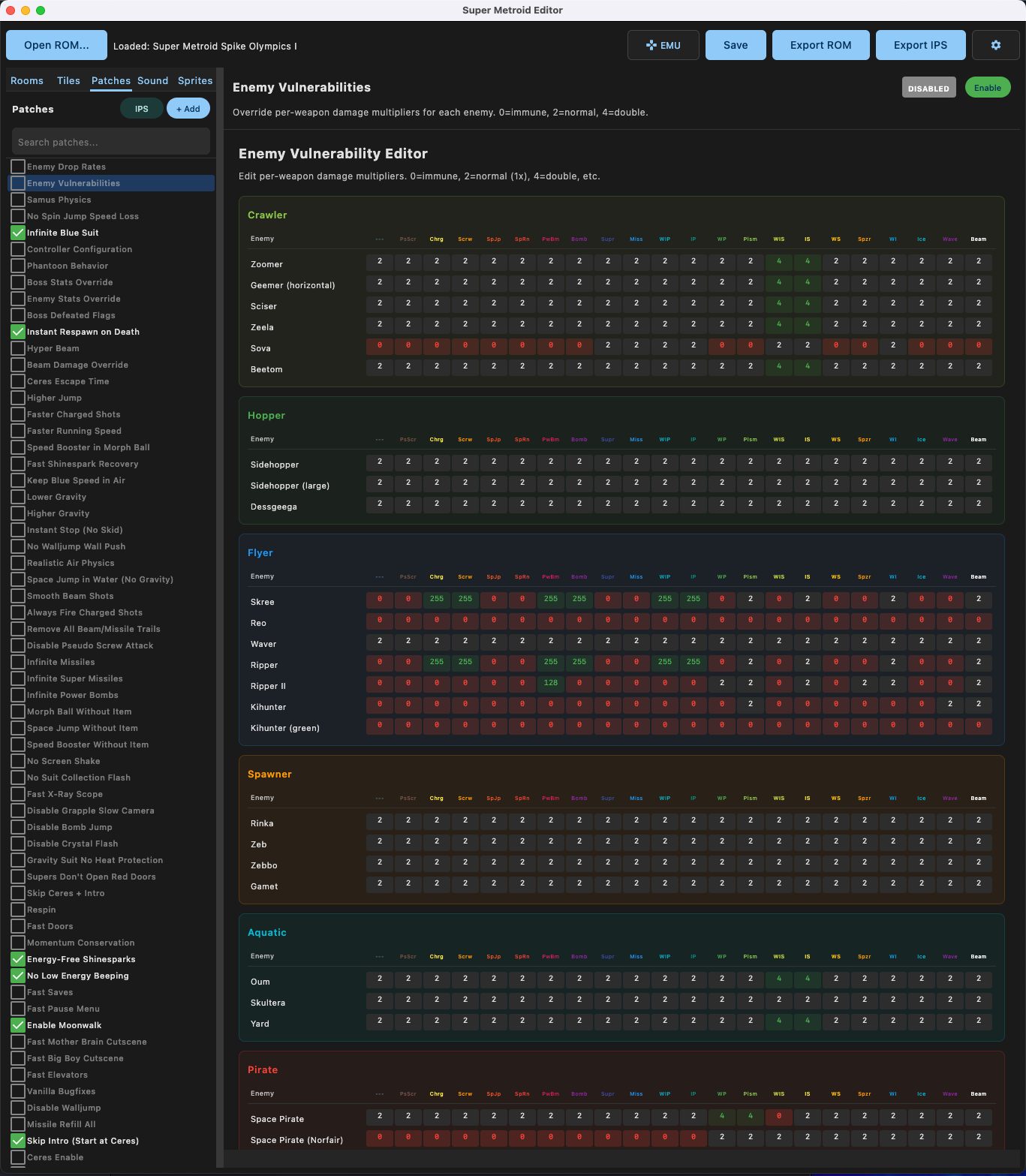Switch to the Rooms tab
The height and width of the screenshot is (1176, 1026).
click(x=27, y=80)
